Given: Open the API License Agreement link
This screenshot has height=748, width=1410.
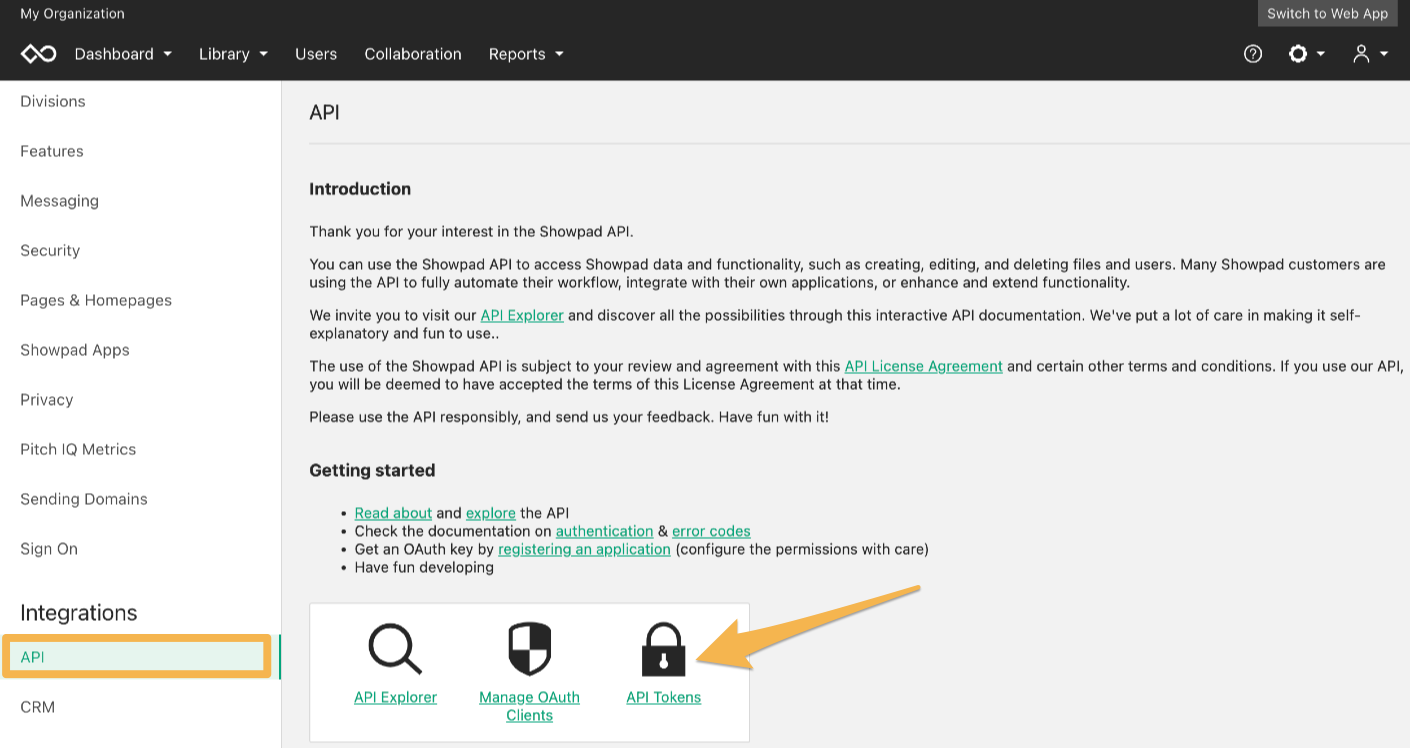Looking at the screenshot, I should (923, 366).
